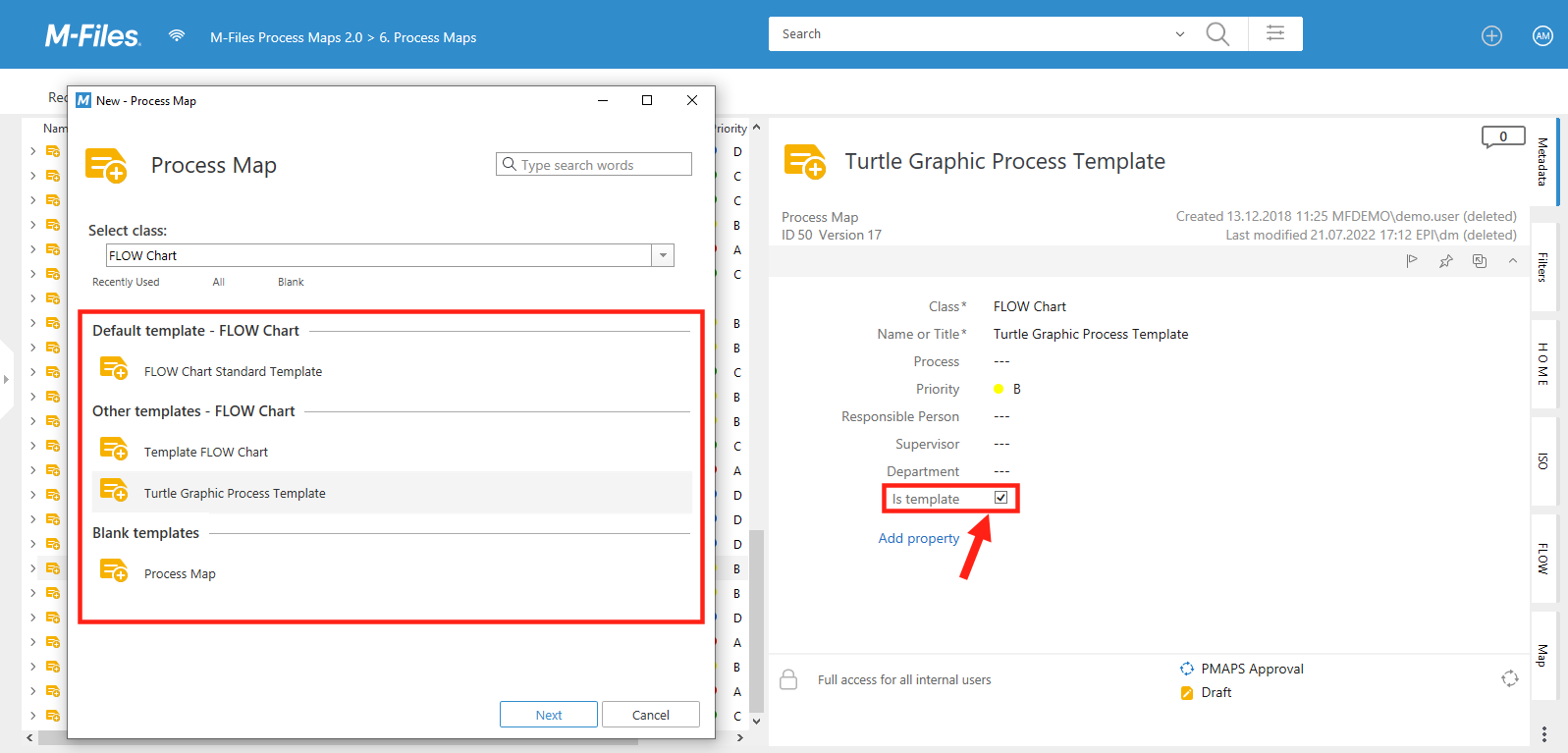The image size is (1568, 753).
Task: Click the Add property link
Action: pos(918,538)
